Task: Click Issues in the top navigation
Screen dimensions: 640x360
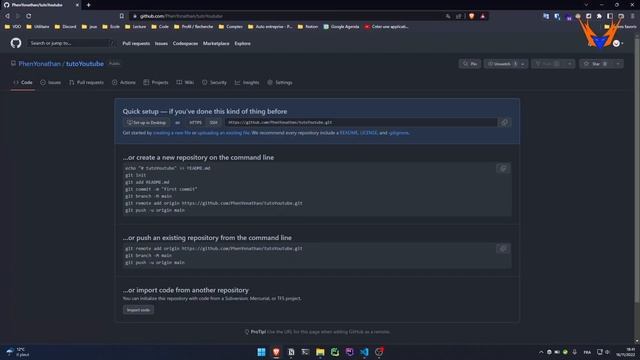Action: point(161,44)
